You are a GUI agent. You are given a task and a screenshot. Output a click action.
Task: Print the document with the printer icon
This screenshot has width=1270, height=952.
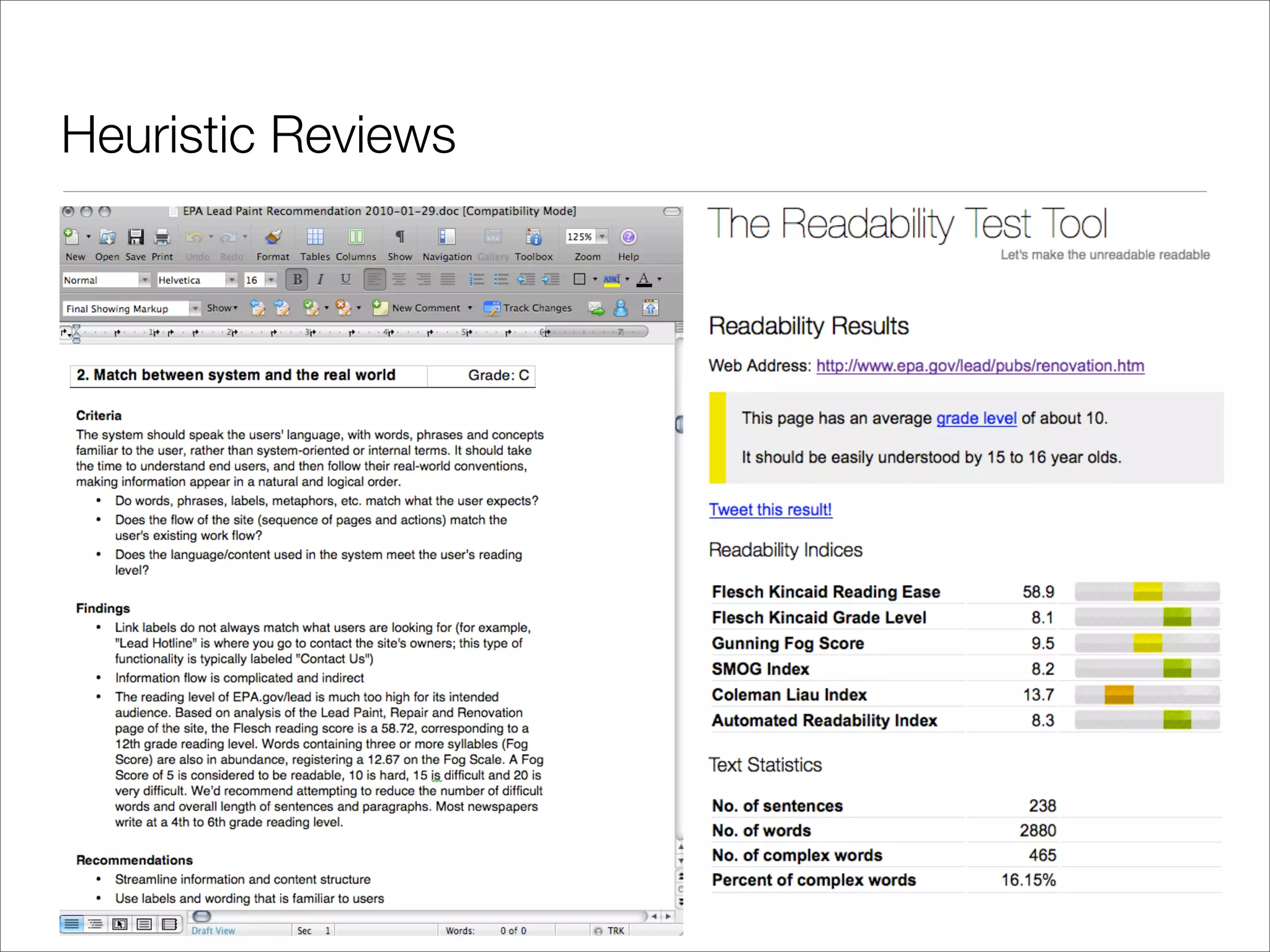point(162,237)
